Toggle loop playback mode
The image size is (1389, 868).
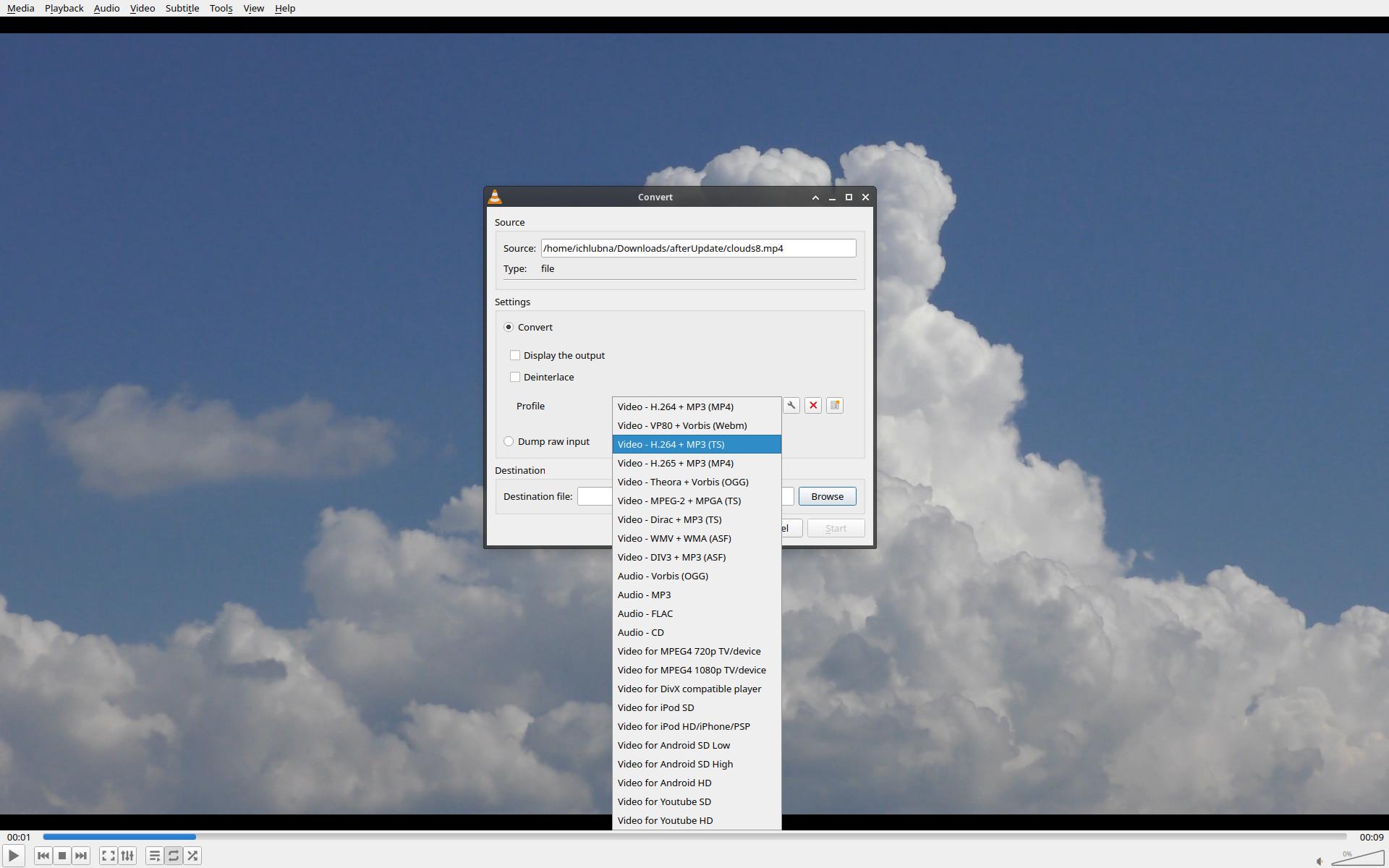pos(174,856)
